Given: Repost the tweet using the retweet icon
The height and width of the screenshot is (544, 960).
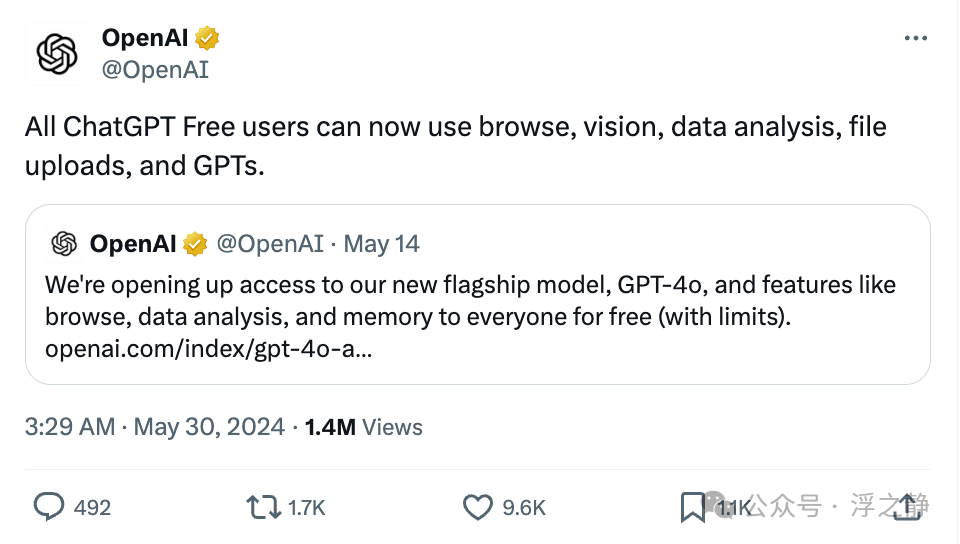Looking at the screenshot, I should 263,507.
